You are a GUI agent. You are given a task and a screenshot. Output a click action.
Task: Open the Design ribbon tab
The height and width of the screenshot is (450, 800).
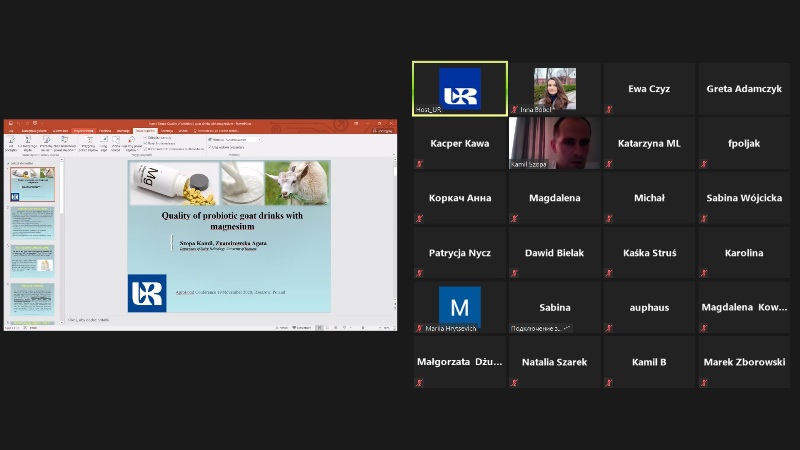pyautogui.click(x=83, y=131)
